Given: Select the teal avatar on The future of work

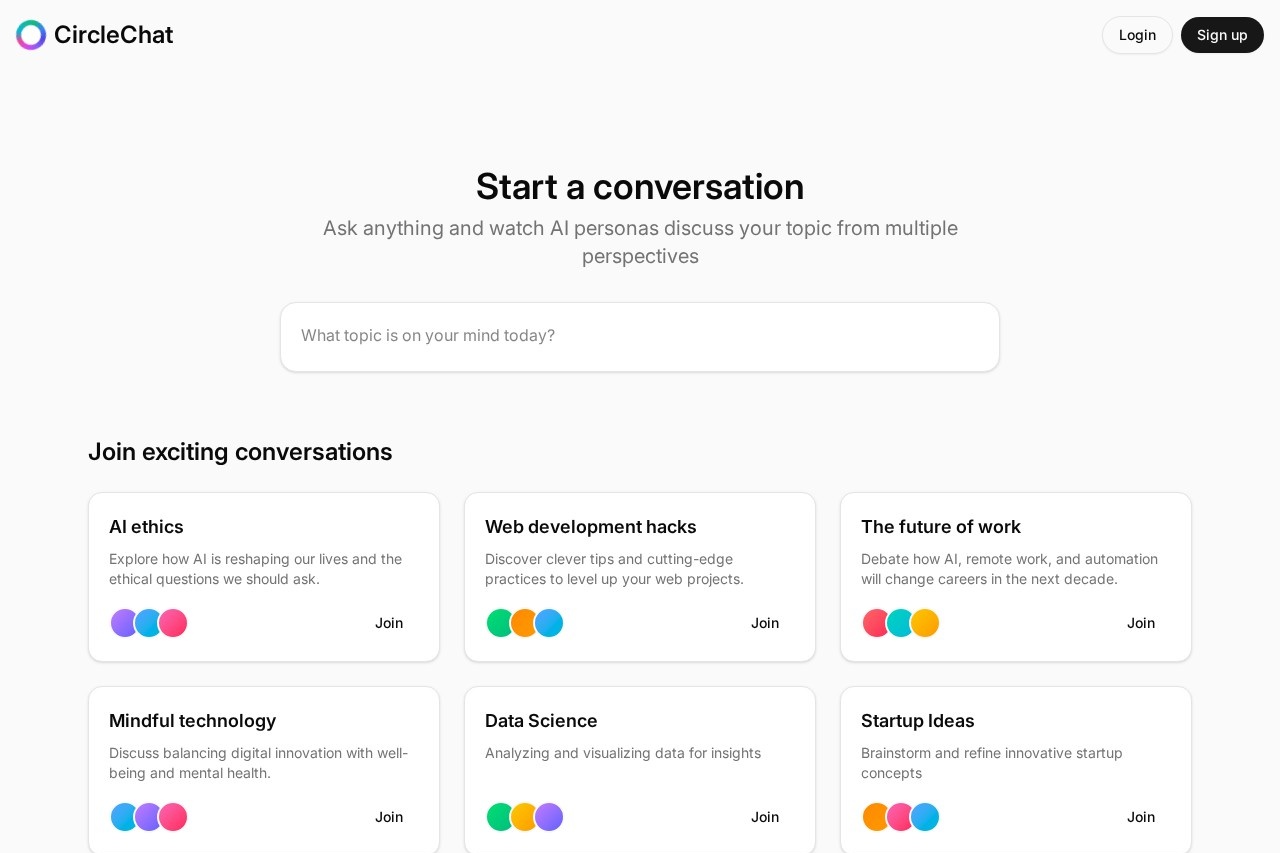Looking at the screenshot, I should coord(900,623).
